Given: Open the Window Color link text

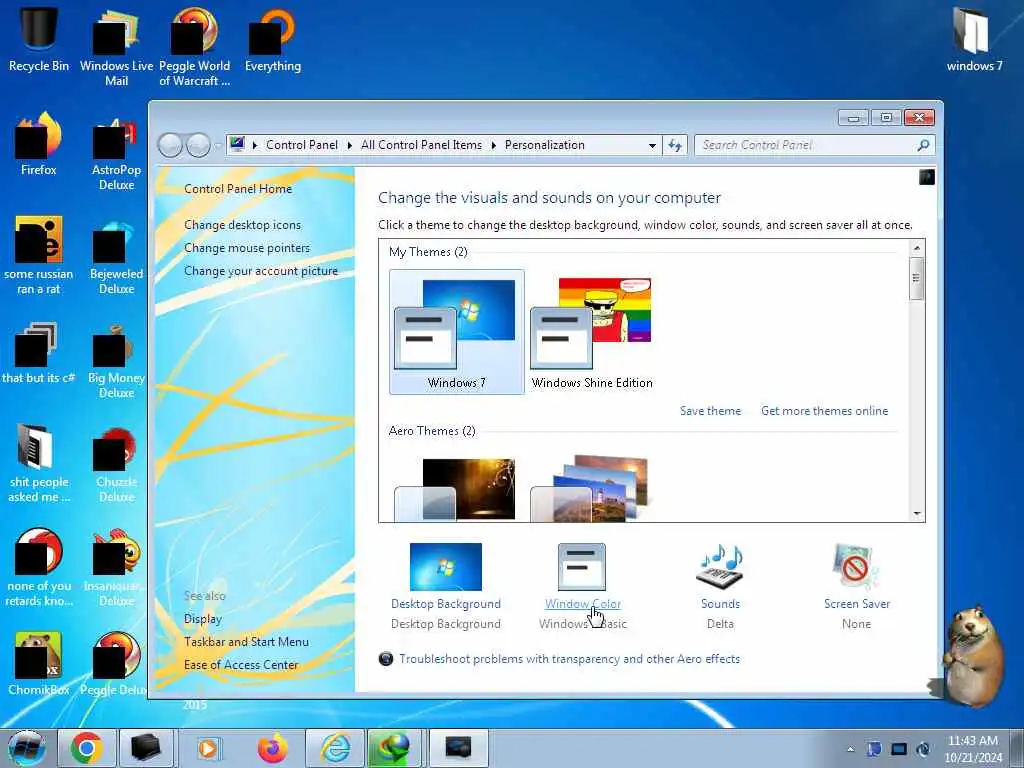Looking at the screenshot, I should click(x=583, y=604).
